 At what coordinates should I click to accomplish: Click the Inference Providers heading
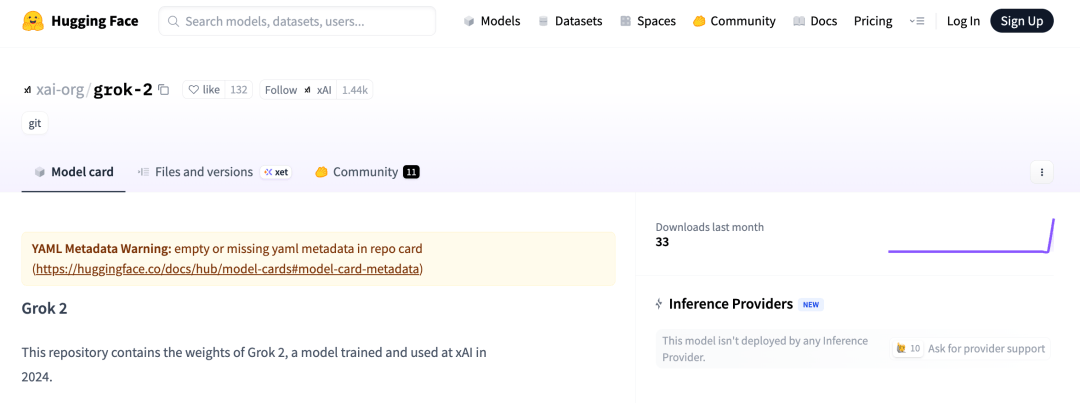731,304
